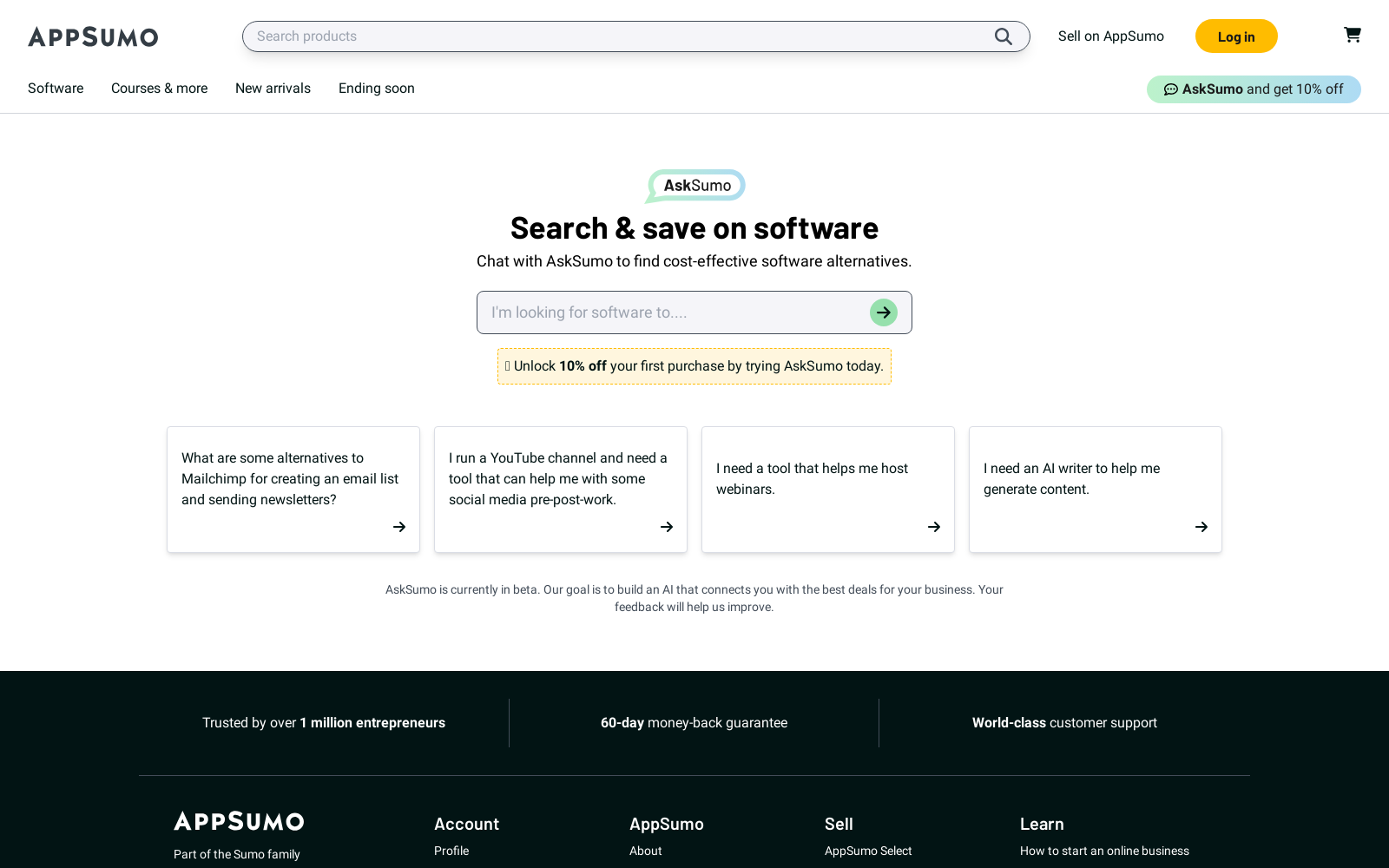Screen dimensions: 1389x868
Task: Click the arrow on the webinars card
Action: click(934, 527)
